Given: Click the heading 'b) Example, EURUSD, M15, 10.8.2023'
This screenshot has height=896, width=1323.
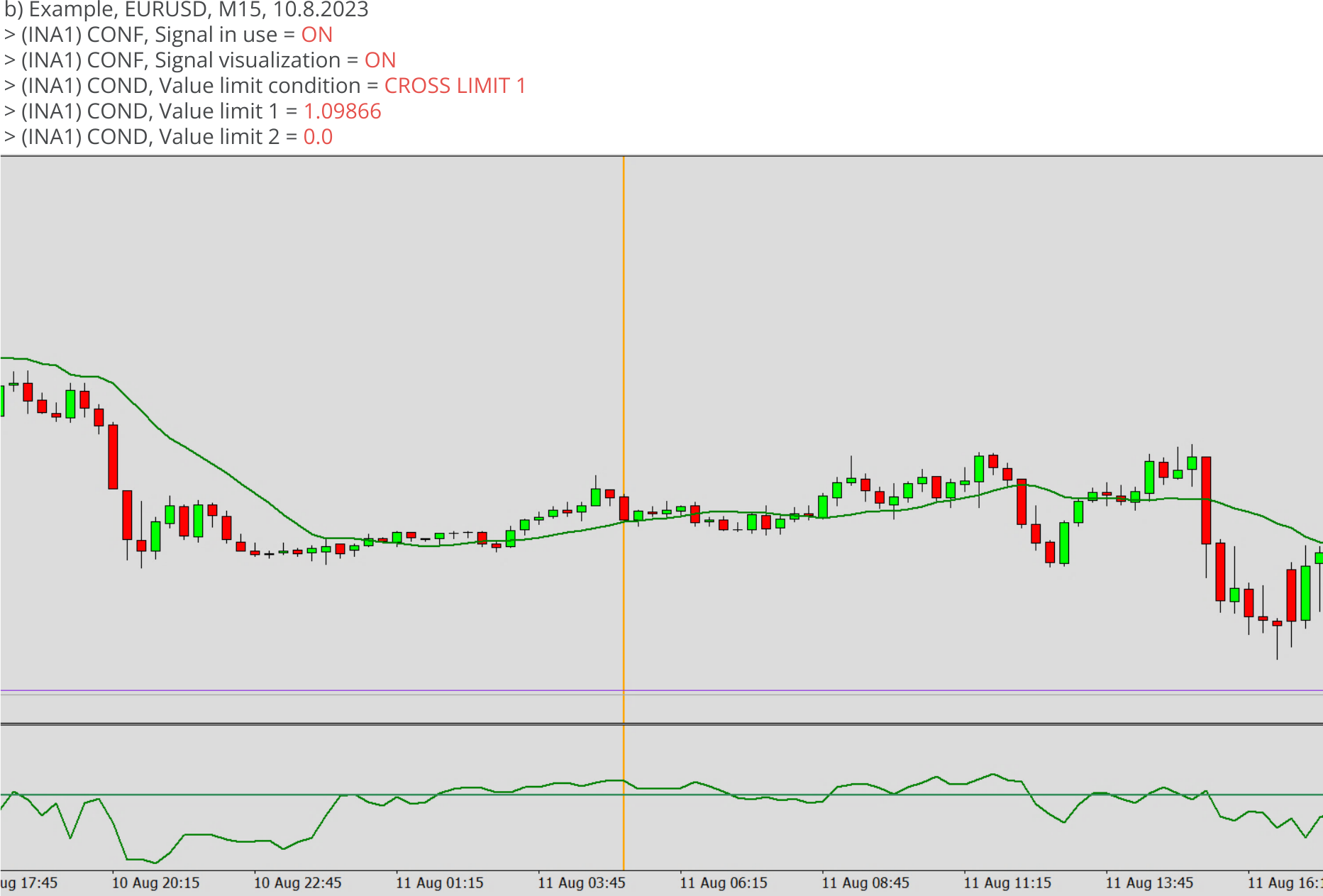Looking at the screenshot, I should tap(187, 10).
